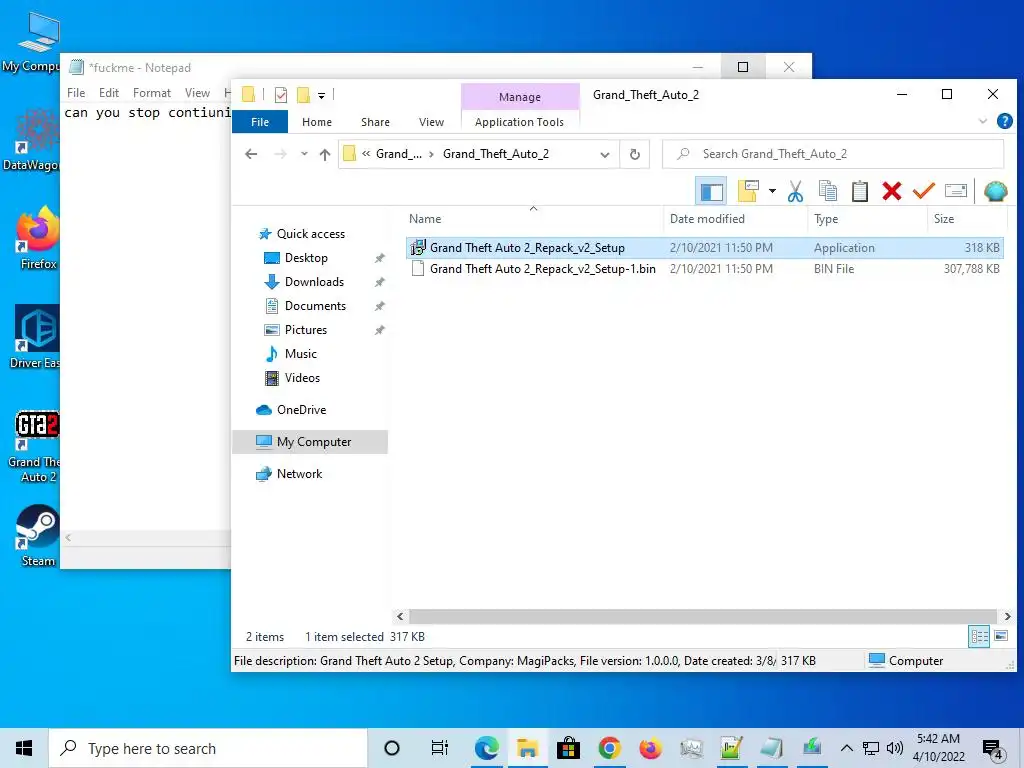1024x768 pixels.
Task: Open Folder Options from the toolbar
Action: 748,191
